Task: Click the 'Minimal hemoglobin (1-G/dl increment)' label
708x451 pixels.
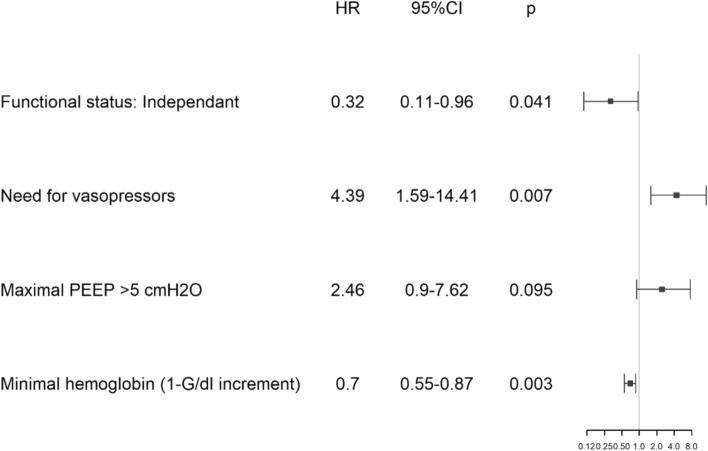Action: tap(151, 384)
